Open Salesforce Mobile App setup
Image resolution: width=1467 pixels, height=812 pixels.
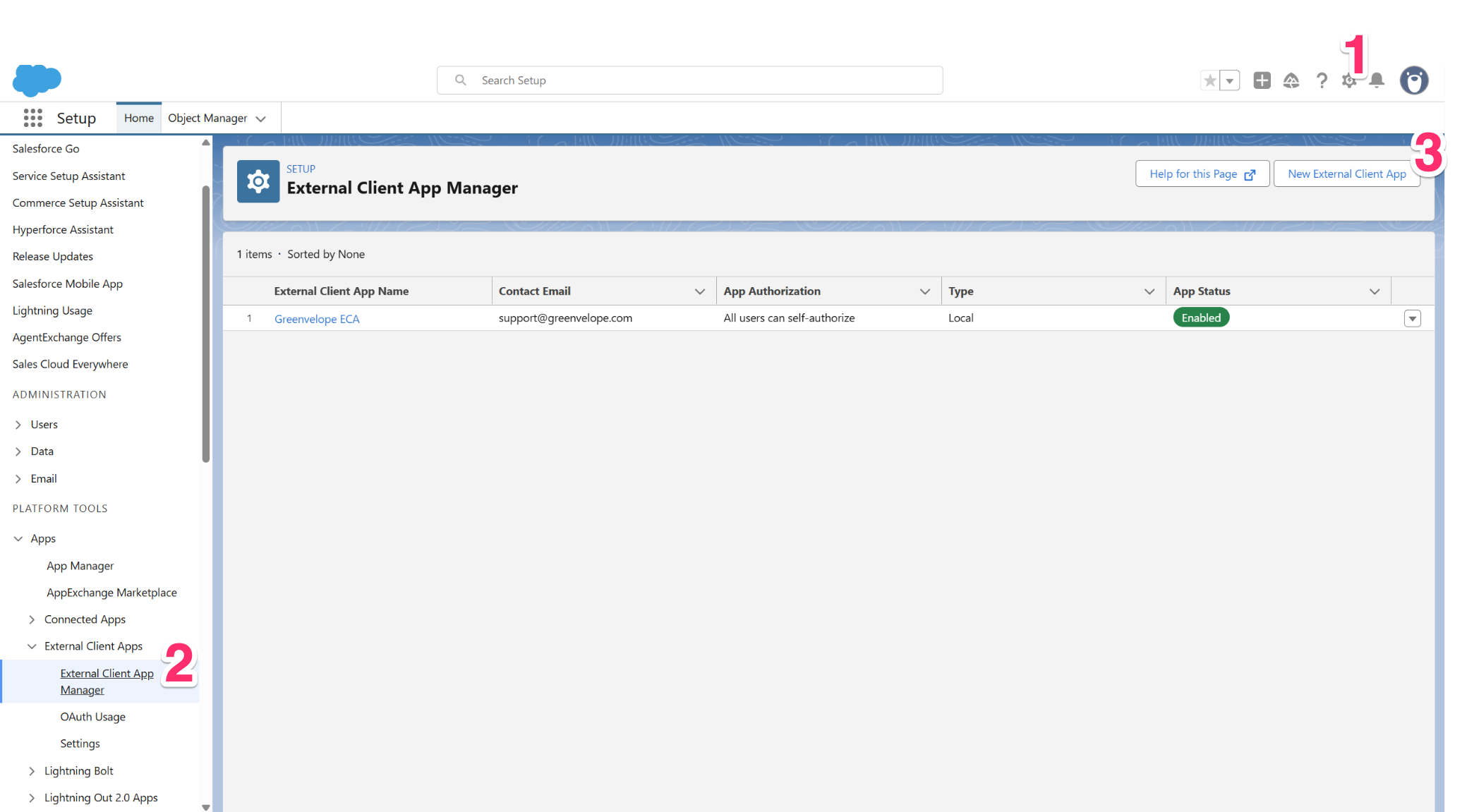[68, 284]
